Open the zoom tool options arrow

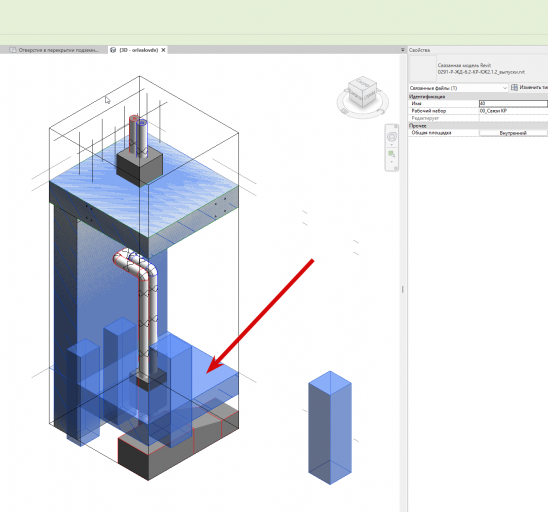coord(391,162)
